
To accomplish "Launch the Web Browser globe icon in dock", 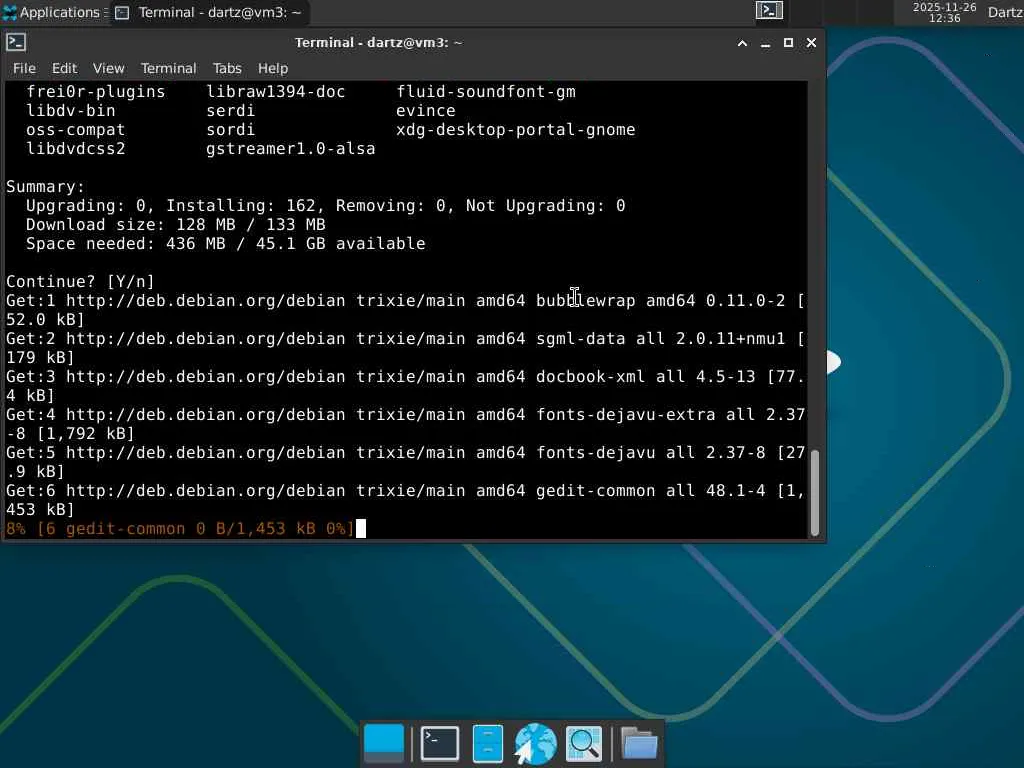I will tap(535, 743).
